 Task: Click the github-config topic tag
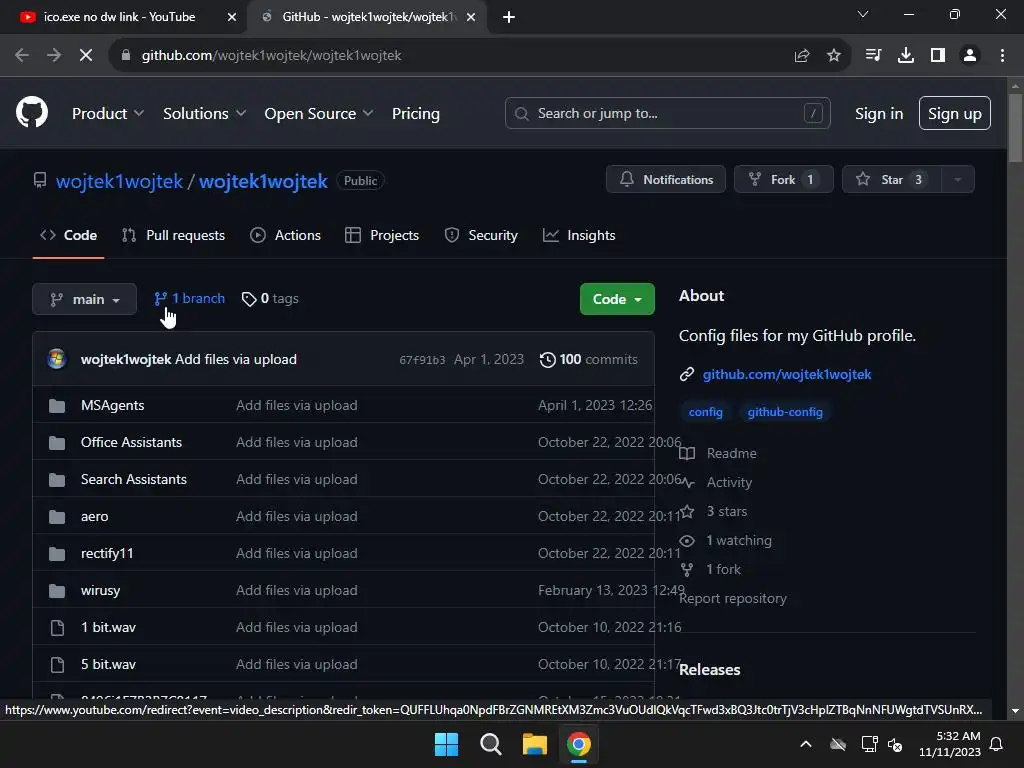785,412
